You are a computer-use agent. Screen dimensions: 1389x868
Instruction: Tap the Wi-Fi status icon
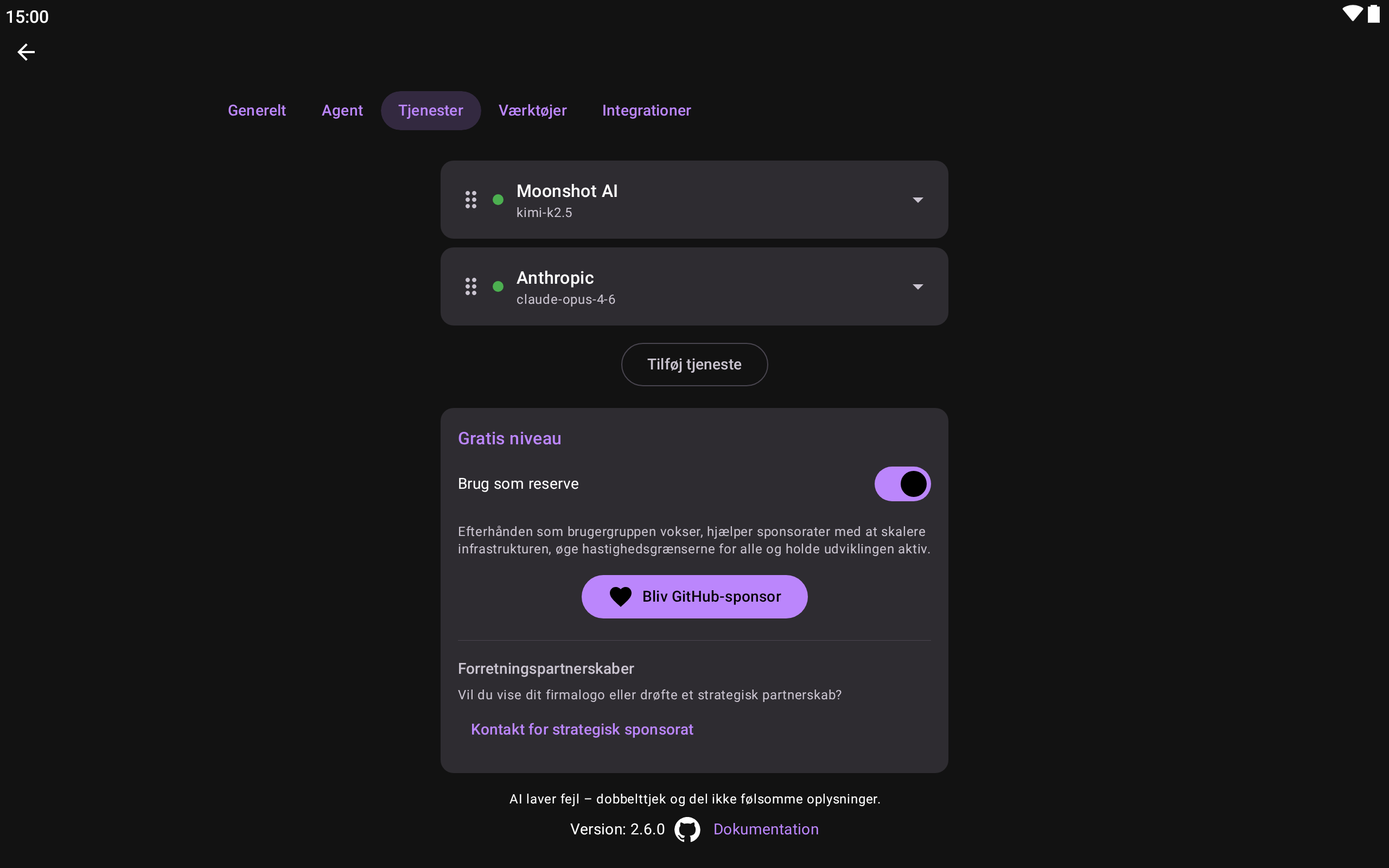(x=1352, y=14)
